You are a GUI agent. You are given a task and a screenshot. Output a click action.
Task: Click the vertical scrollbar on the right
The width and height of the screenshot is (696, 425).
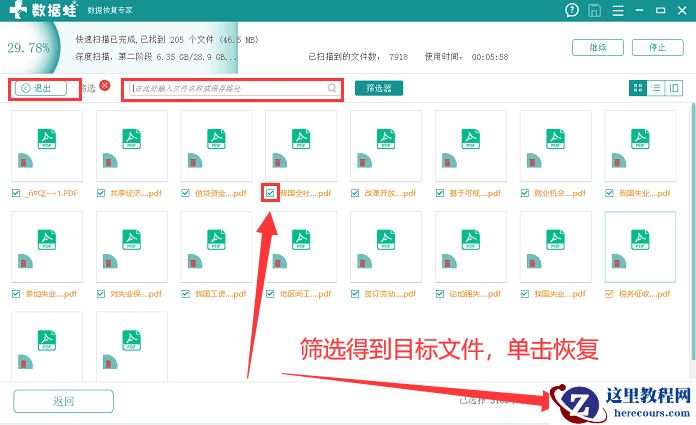pos(693,231)
